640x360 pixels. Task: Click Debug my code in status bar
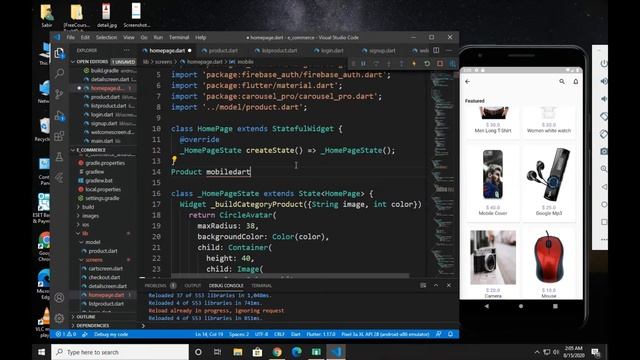(x=111, y=334)
